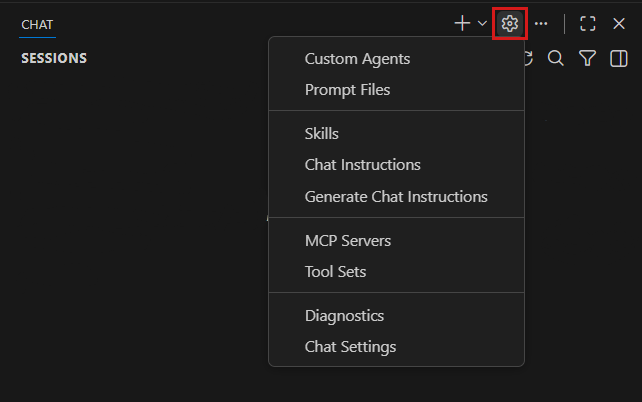Screen dimensions: 642x402
Task: Select Custom Agents from the menu
Action: (x=357, y=58)
